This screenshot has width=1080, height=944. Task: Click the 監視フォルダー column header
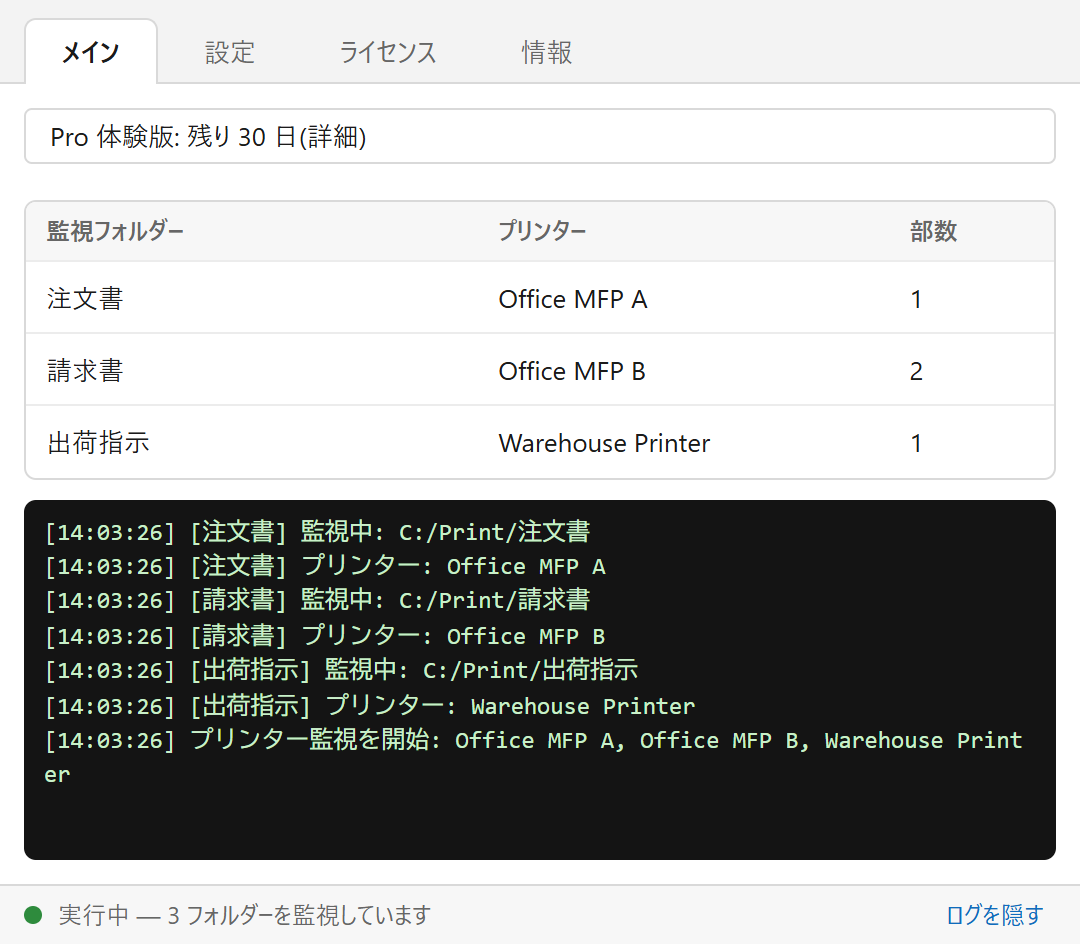[x=115, y=231]
